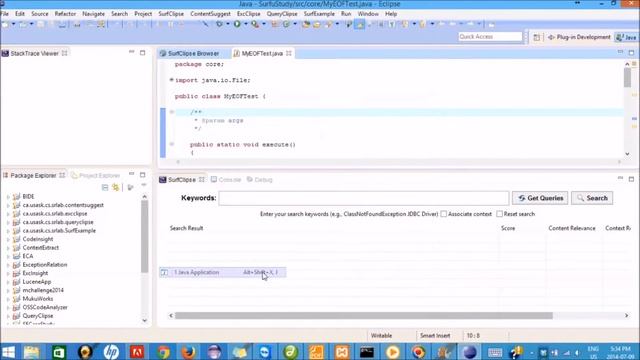Close the SurfClipse view tab

coord(201,180)
